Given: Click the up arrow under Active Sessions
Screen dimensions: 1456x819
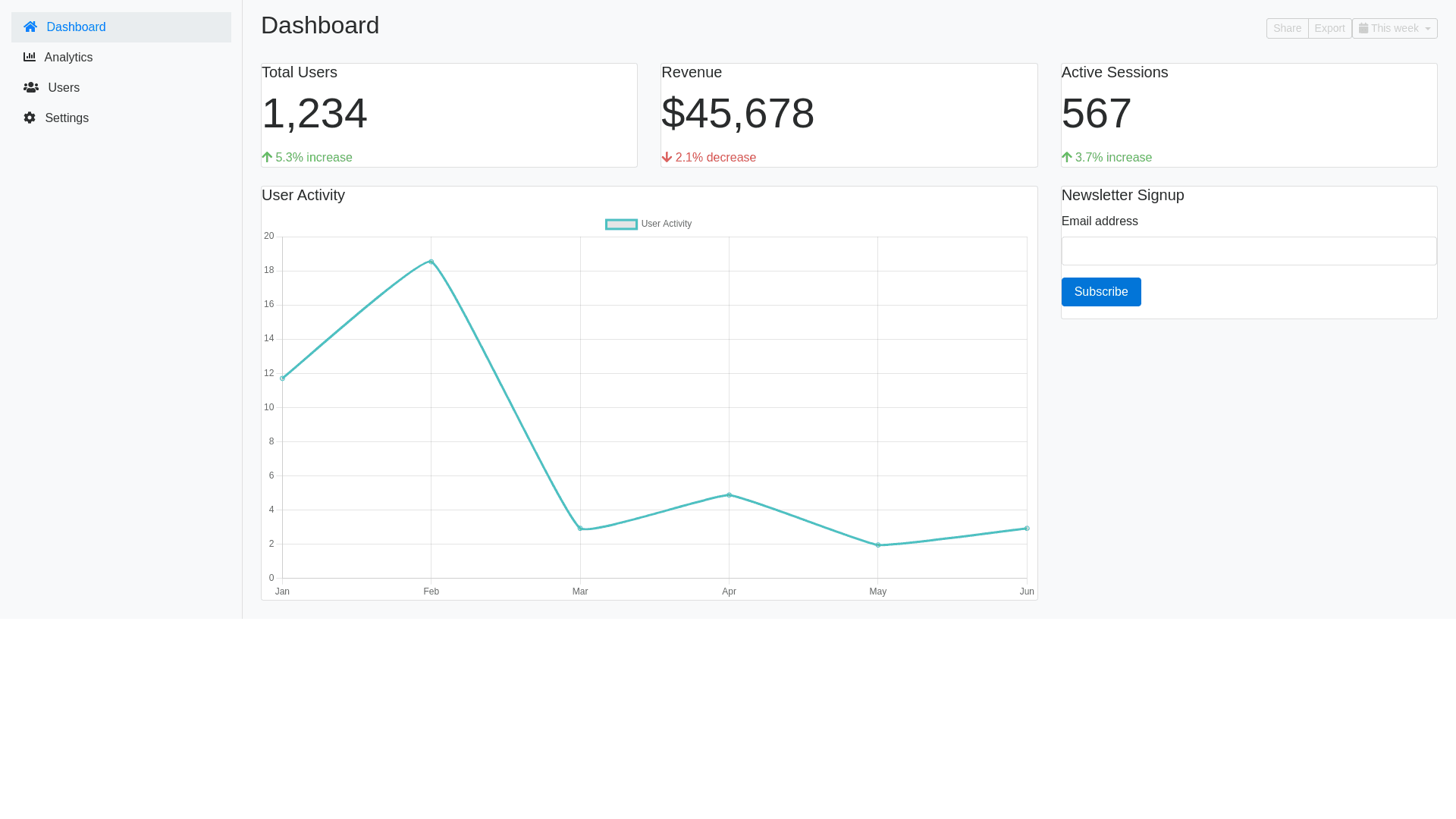Looking at the screenshot, I should pos(1066,158).
